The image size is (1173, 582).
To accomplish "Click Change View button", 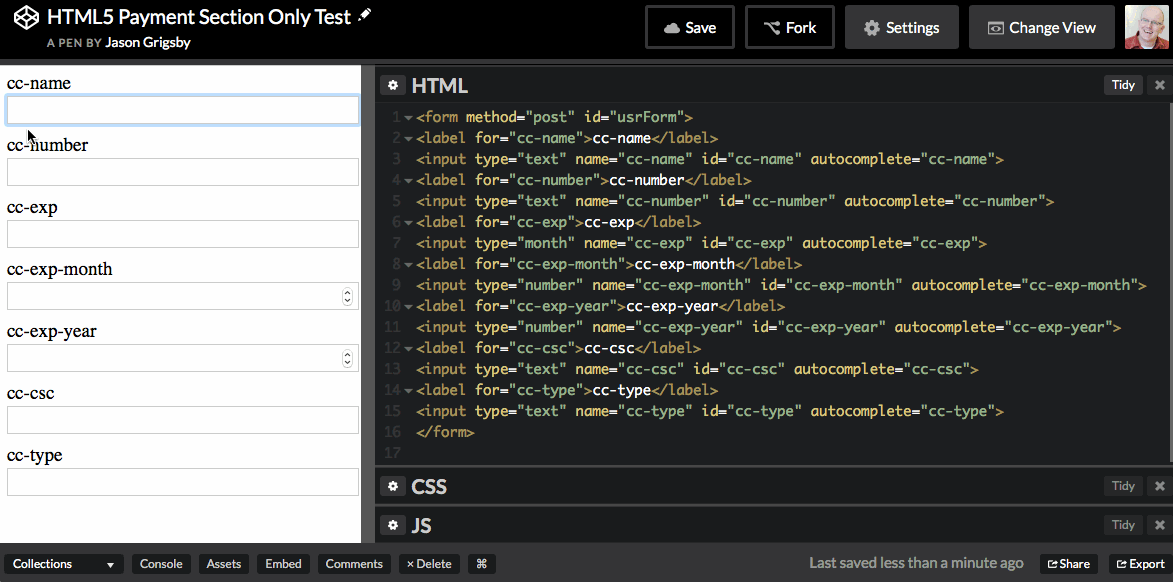I will [1041, 28].
